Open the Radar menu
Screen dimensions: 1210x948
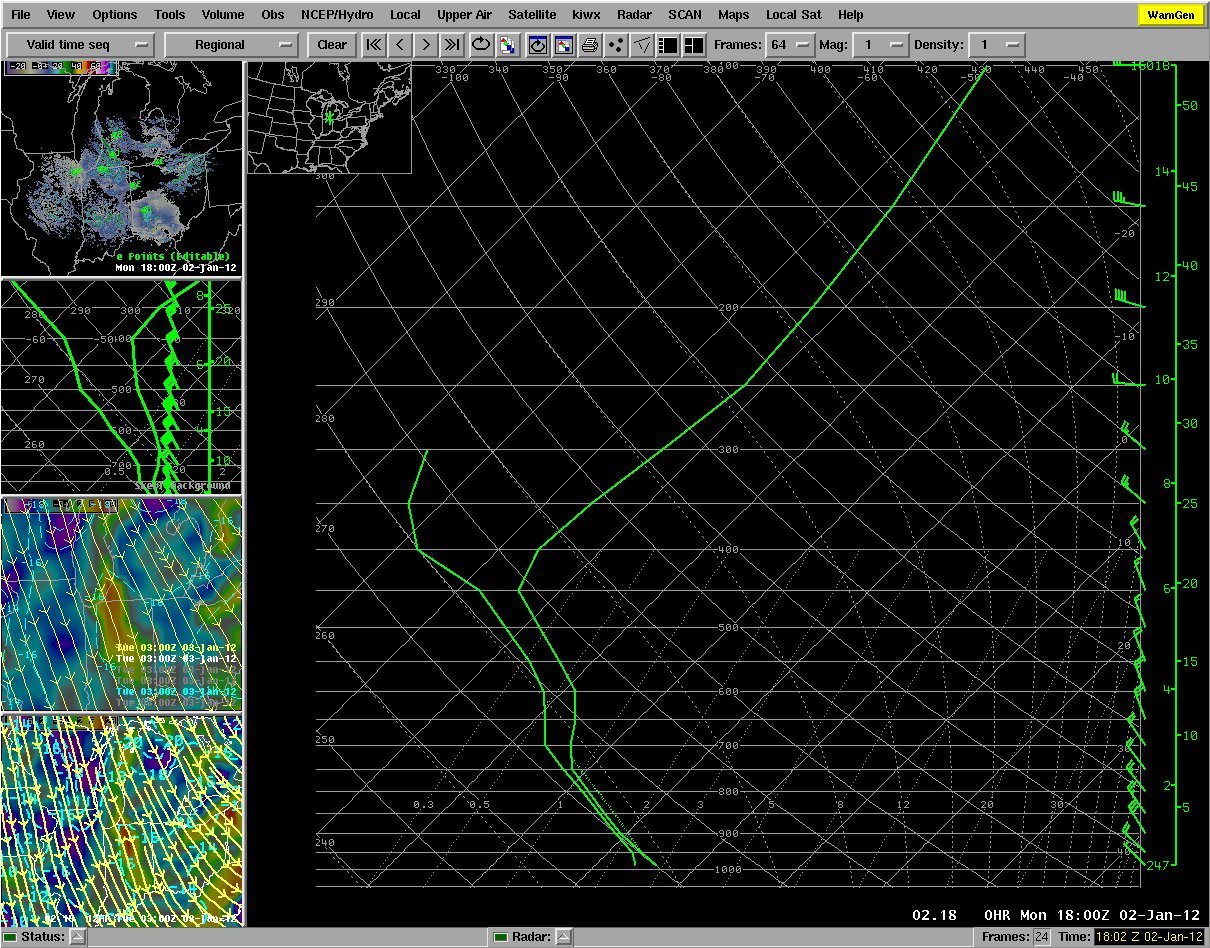click(634, 15)
